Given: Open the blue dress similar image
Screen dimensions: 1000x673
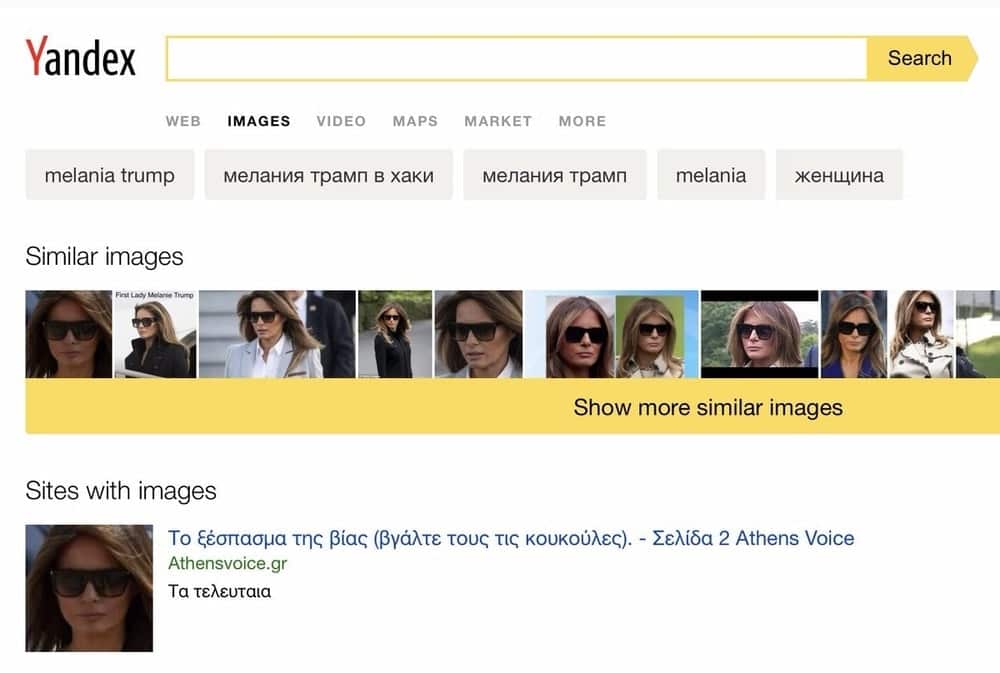Looking at the screenshot, I should tap(854, 334).
